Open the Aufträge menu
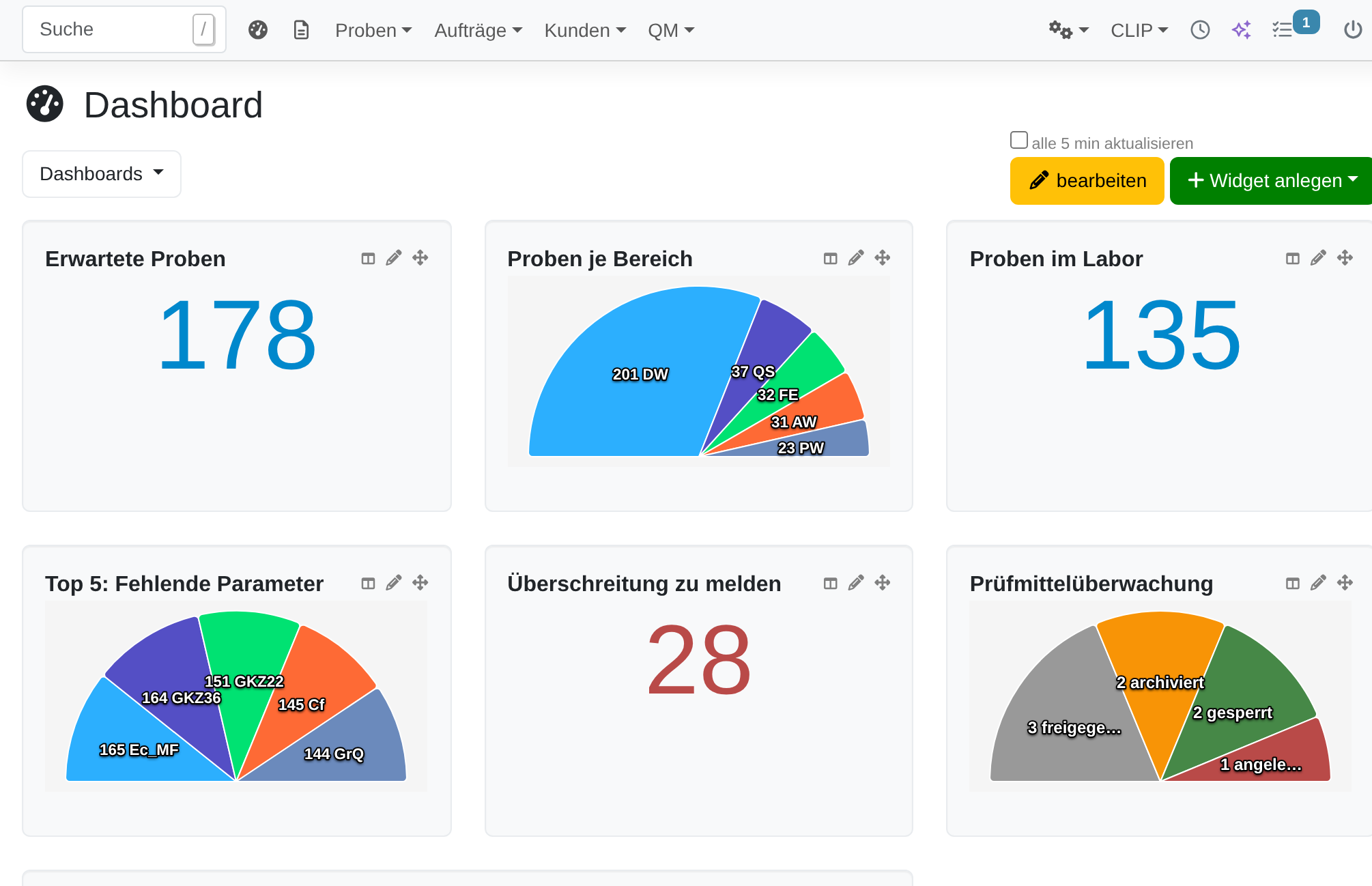 pos(478,30)
